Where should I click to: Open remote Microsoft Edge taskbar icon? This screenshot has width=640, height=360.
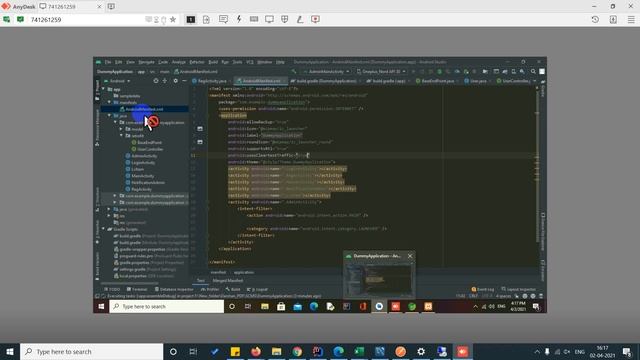point(314,306)
